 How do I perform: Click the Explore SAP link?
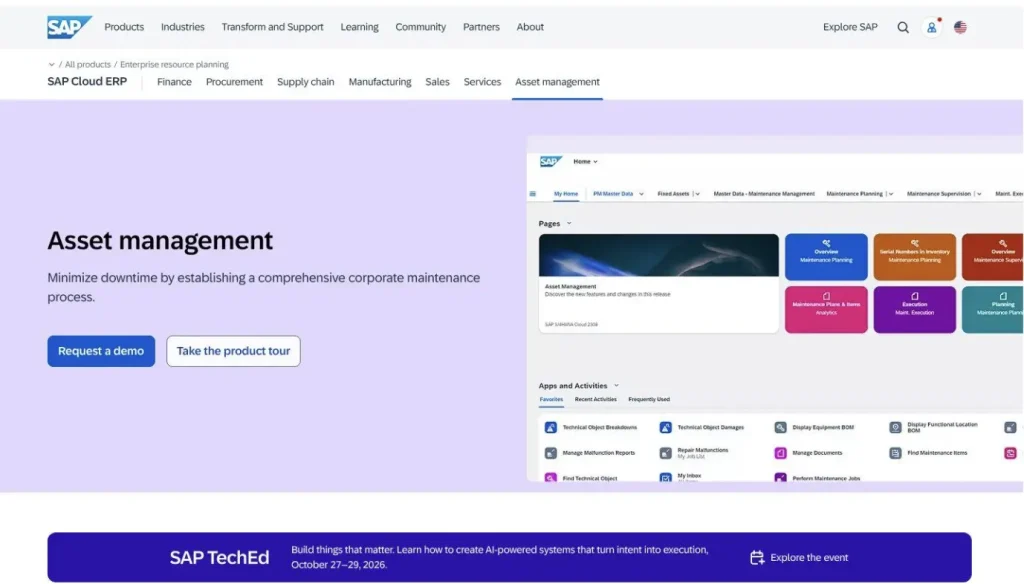click(x=850, y=27)
